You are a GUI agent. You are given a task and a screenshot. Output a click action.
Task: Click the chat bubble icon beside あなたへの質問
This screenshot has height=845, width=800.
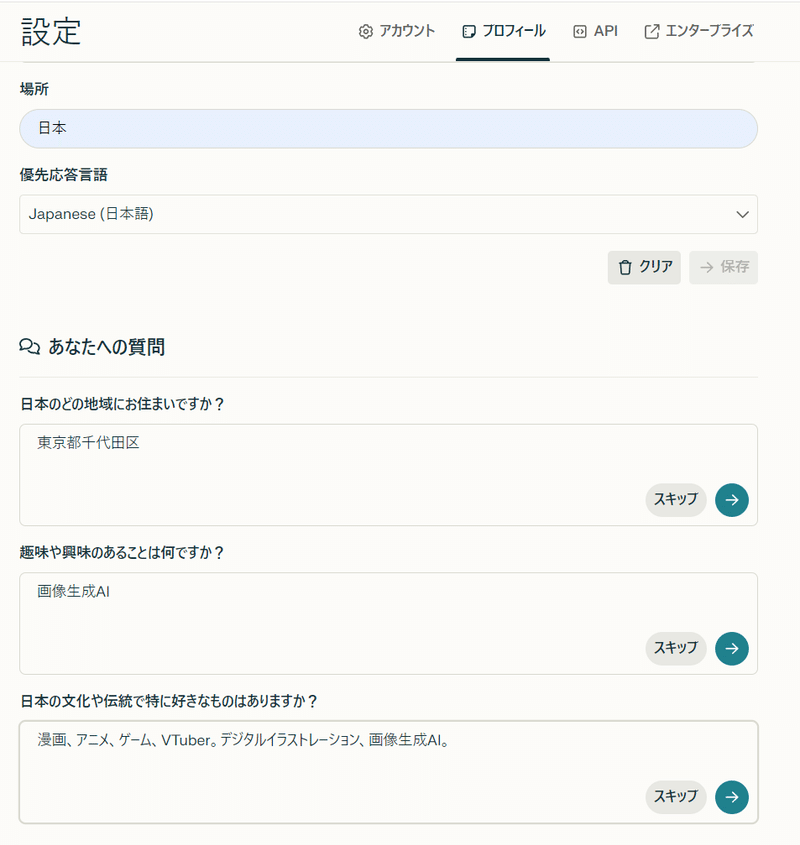[27, 345]
